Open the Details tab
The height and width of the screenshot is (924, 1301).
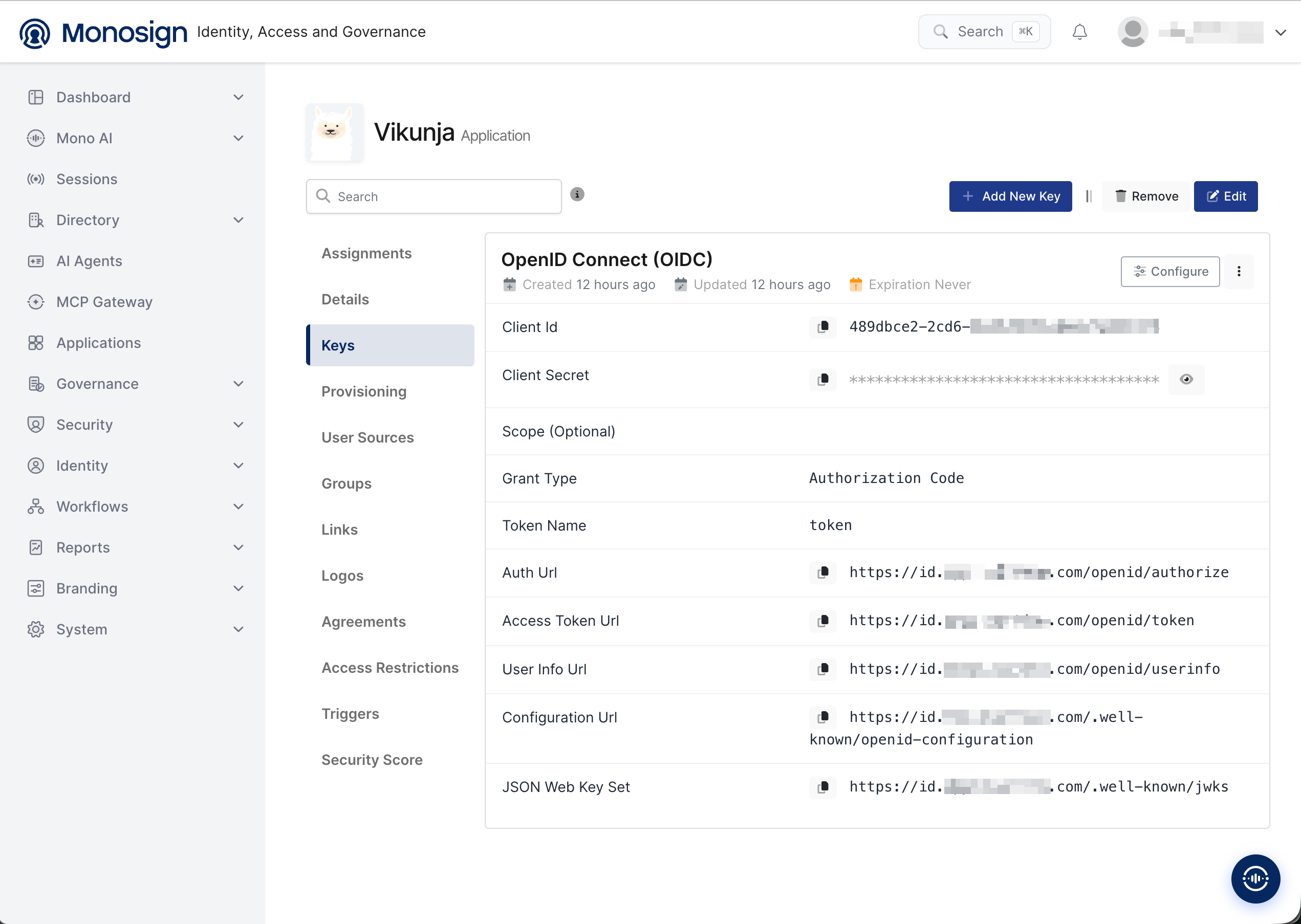(391, 299)
